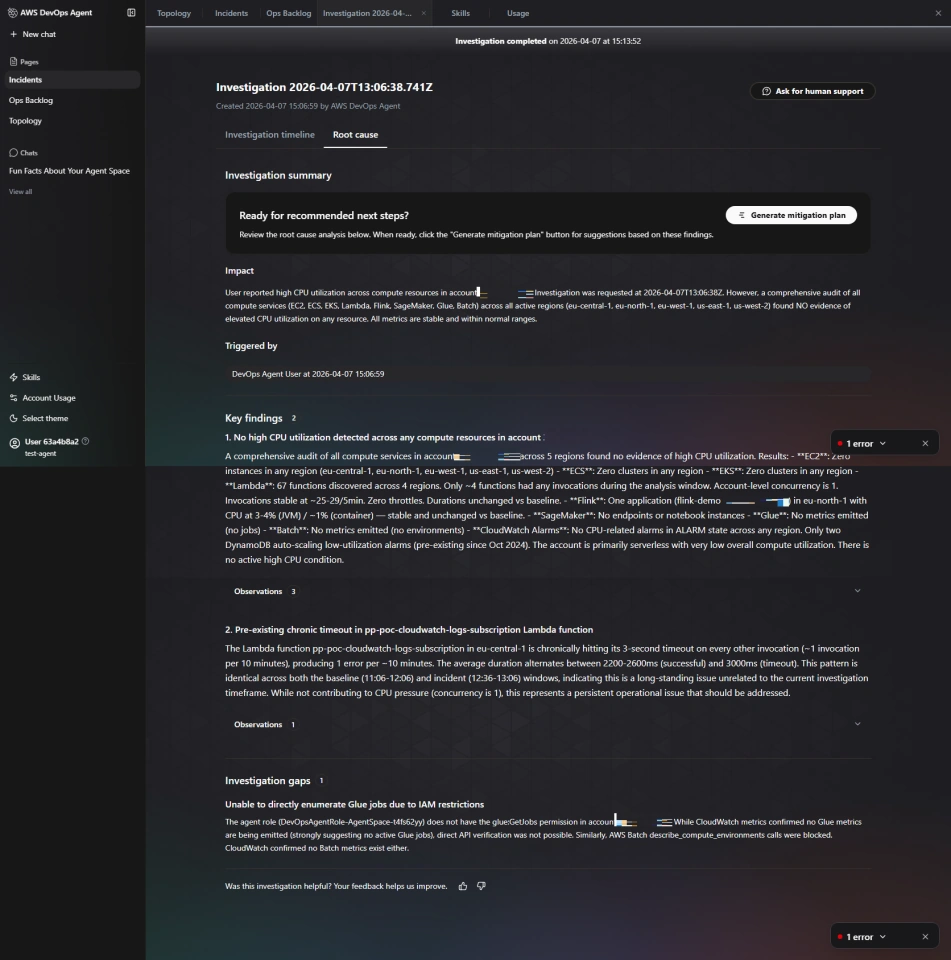Screen dimensions: 951x960
Task: Dismiss upper 1 error notification
Action: [x=925, y=443]
